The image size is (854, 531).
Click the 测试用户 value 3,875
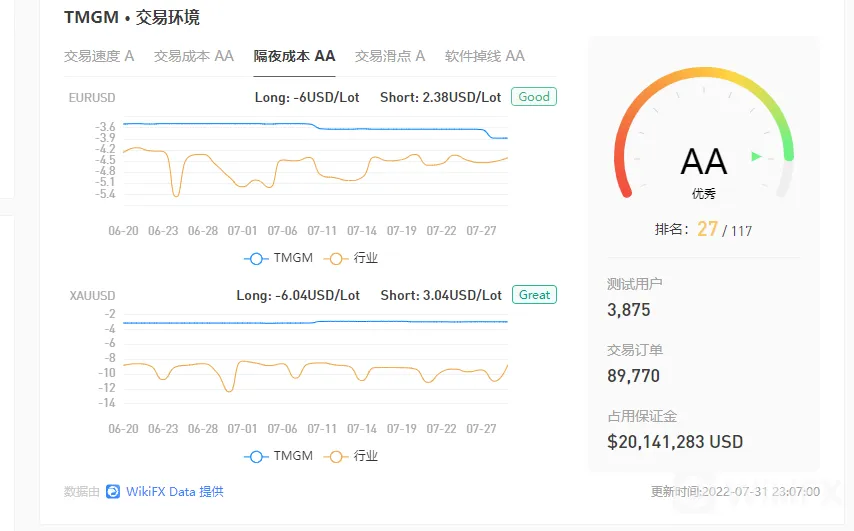pyautogui.click(x=629, y=310)
